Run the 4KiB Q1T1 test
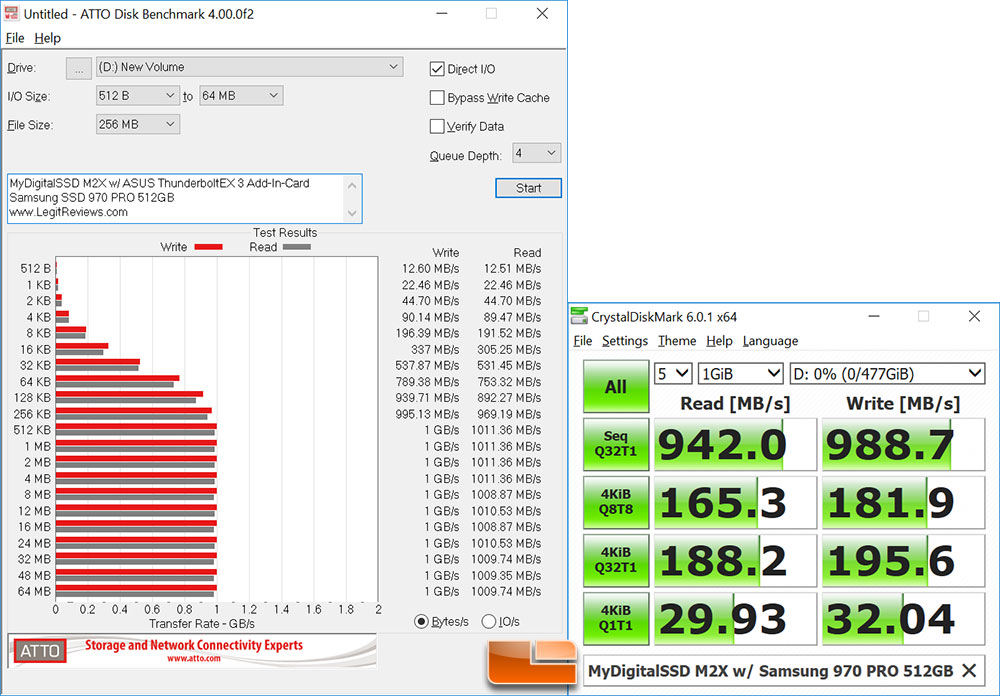1000x696 pixels. point(615,618)
